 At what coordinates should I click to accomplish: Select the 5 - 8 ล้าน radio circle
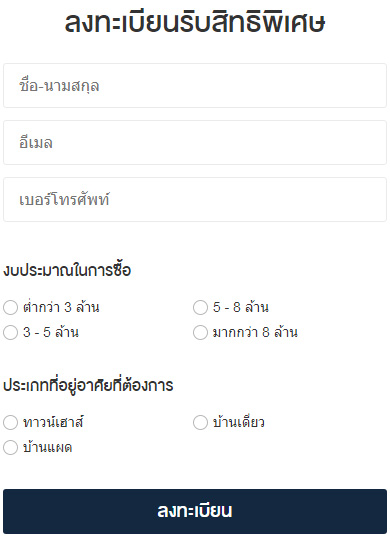tap(200, 307)
